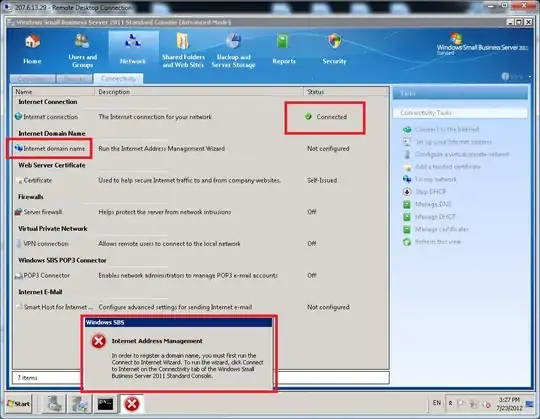Select the Server firewall item
540x419 pixels.
pyautogui.click(x=43, y=212)
